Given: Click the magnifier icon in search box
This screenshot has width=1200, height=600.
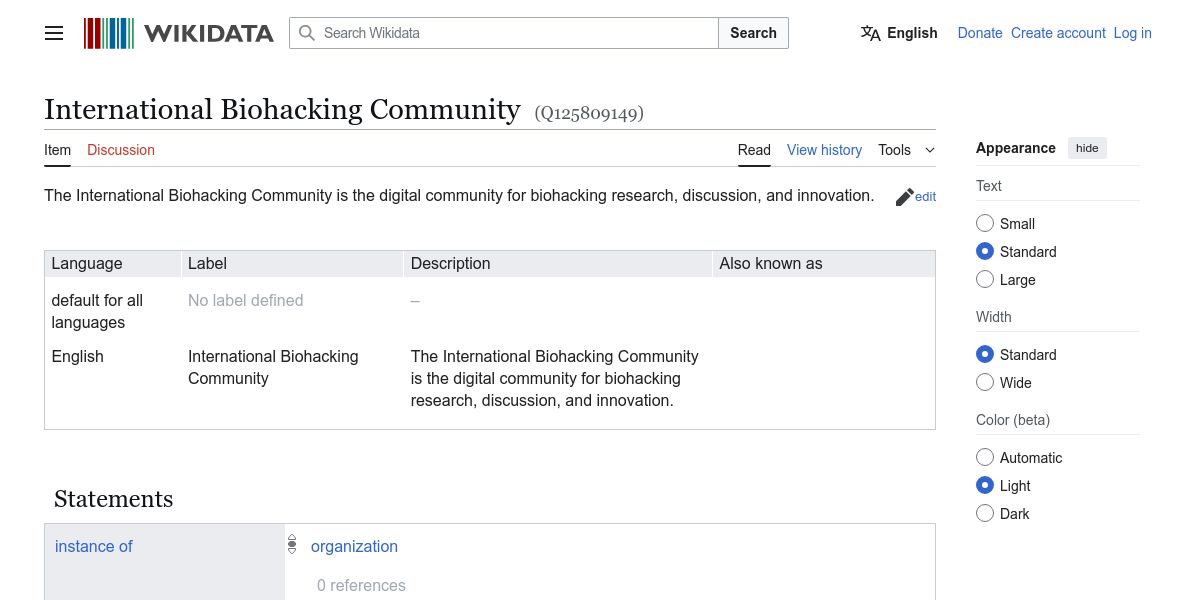Looking at the screenshot, I should click(x=307, y=33).
